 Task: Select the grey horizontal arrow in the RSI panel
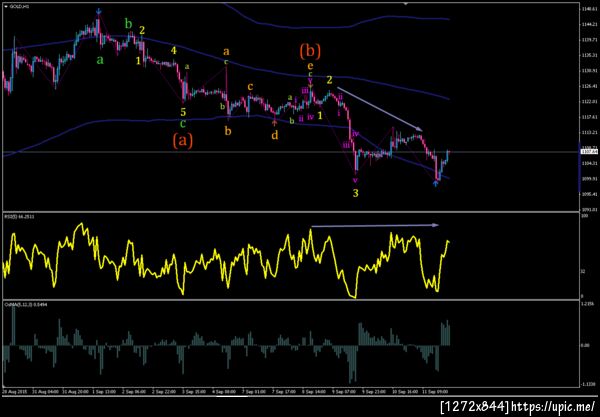tap(375, 226)
